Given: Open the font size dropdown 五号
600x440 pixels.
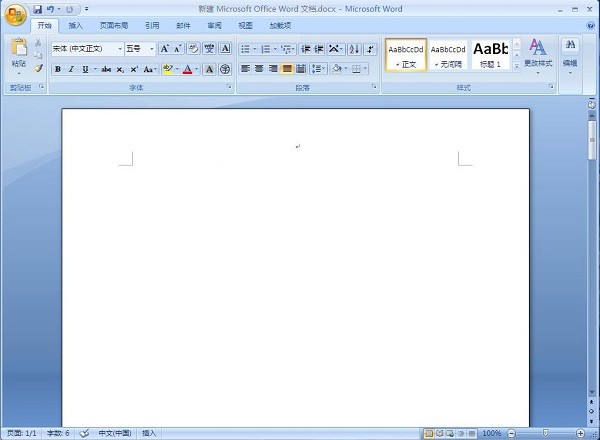Looking at the screenshot, I should click(x=152, y=49).
